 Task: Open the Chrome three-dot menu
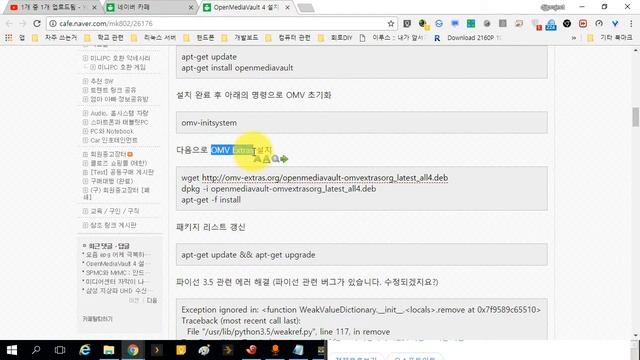(x=631, y=24)
